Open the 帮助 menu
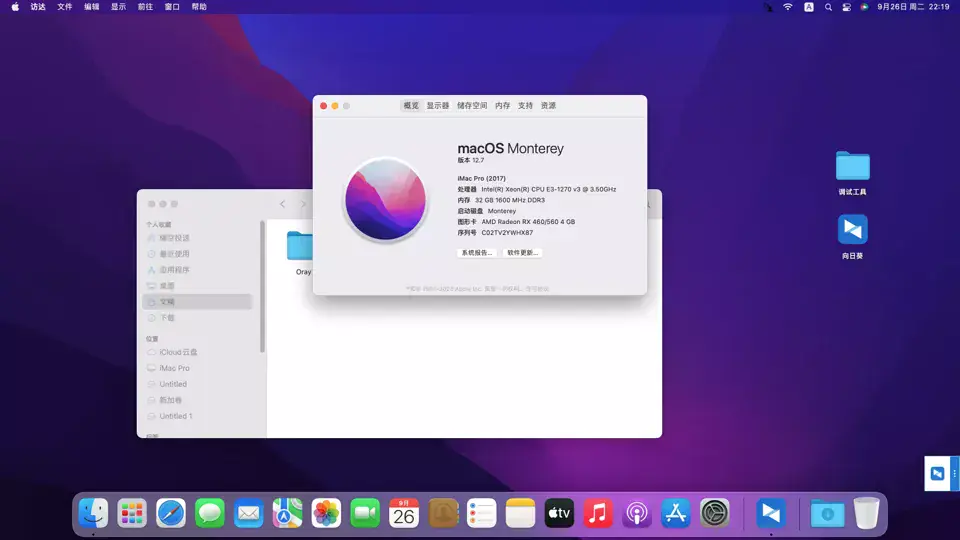 pos(199,7)
